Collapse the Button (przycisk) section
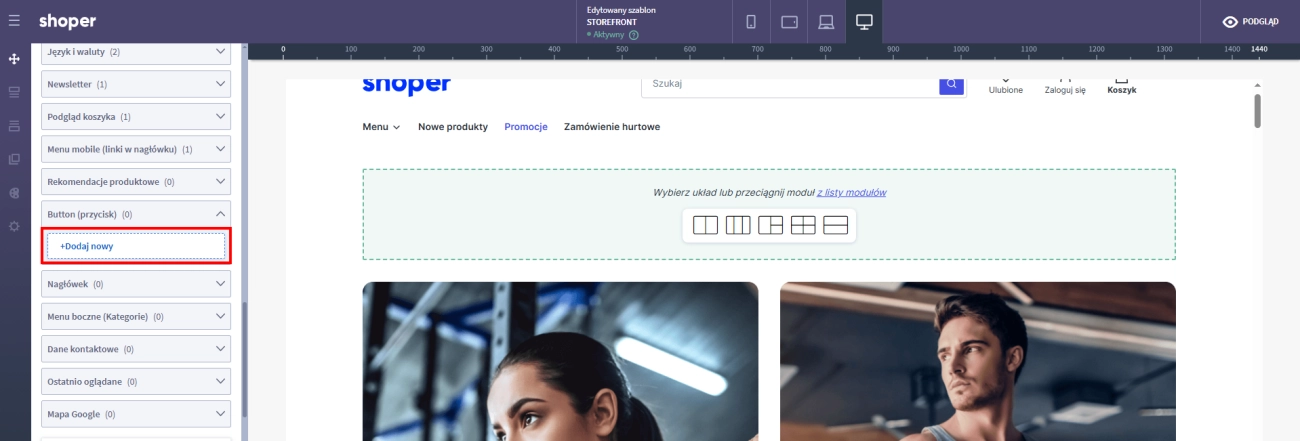Screen dimensions: 1300x441 (221, 214)
